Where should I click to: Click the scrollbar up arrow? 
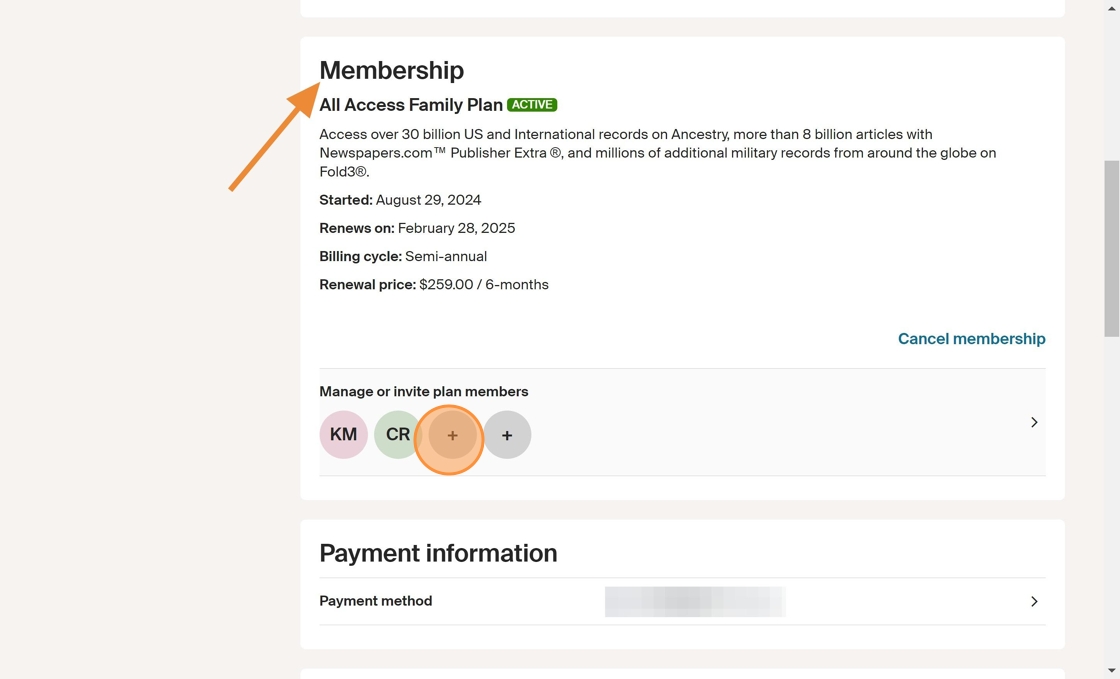coord(1111,6)
